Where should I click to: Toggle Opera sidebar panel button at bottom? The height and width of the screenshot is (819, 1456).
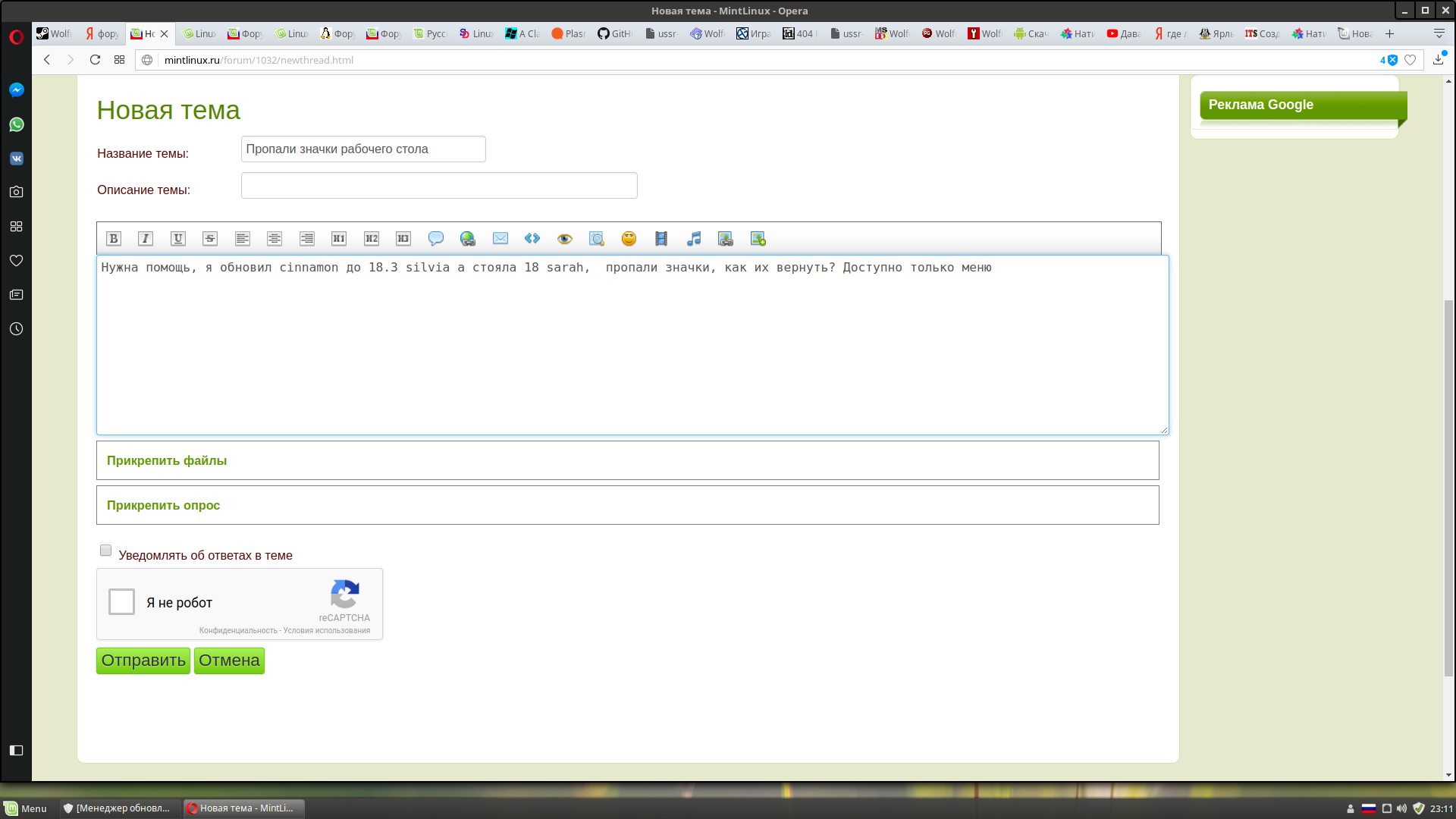17,750
